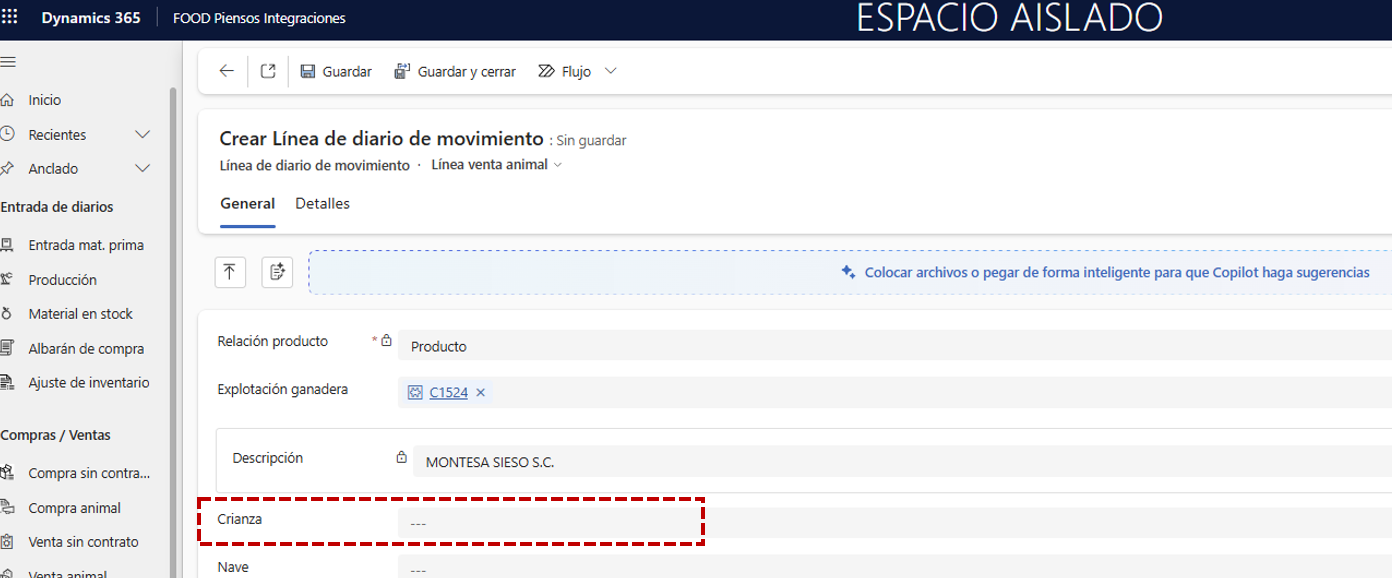Click the back arrow in the toolbar

[227, 71]
